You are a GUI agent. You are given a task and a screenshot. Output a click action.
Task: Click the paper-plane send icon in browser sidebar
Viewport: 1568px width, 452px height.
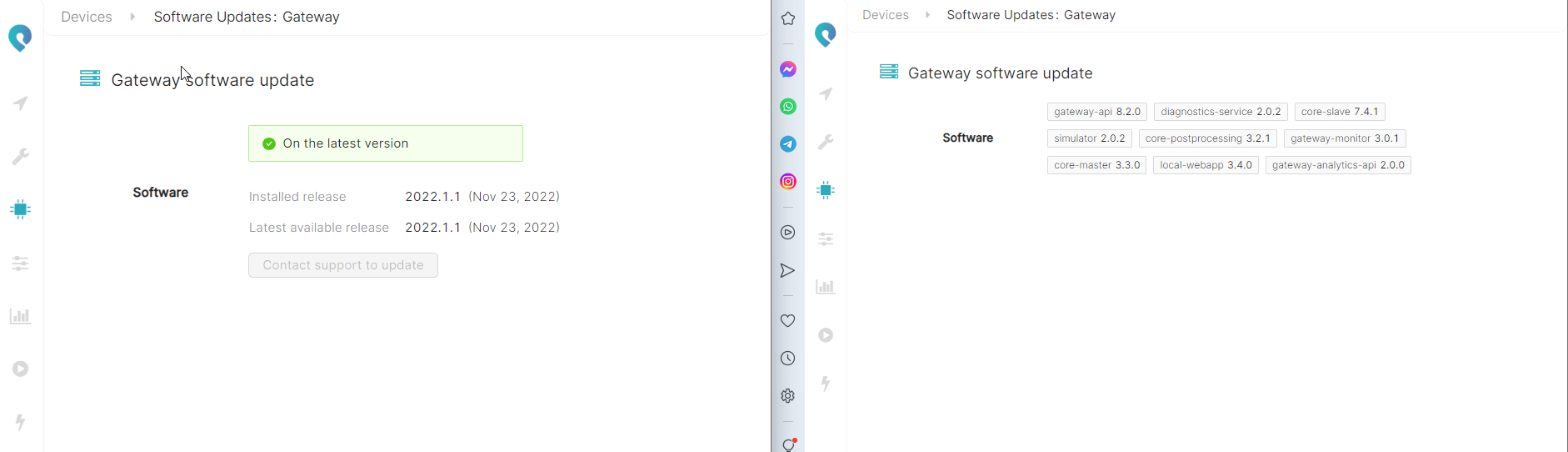(788, 270)
